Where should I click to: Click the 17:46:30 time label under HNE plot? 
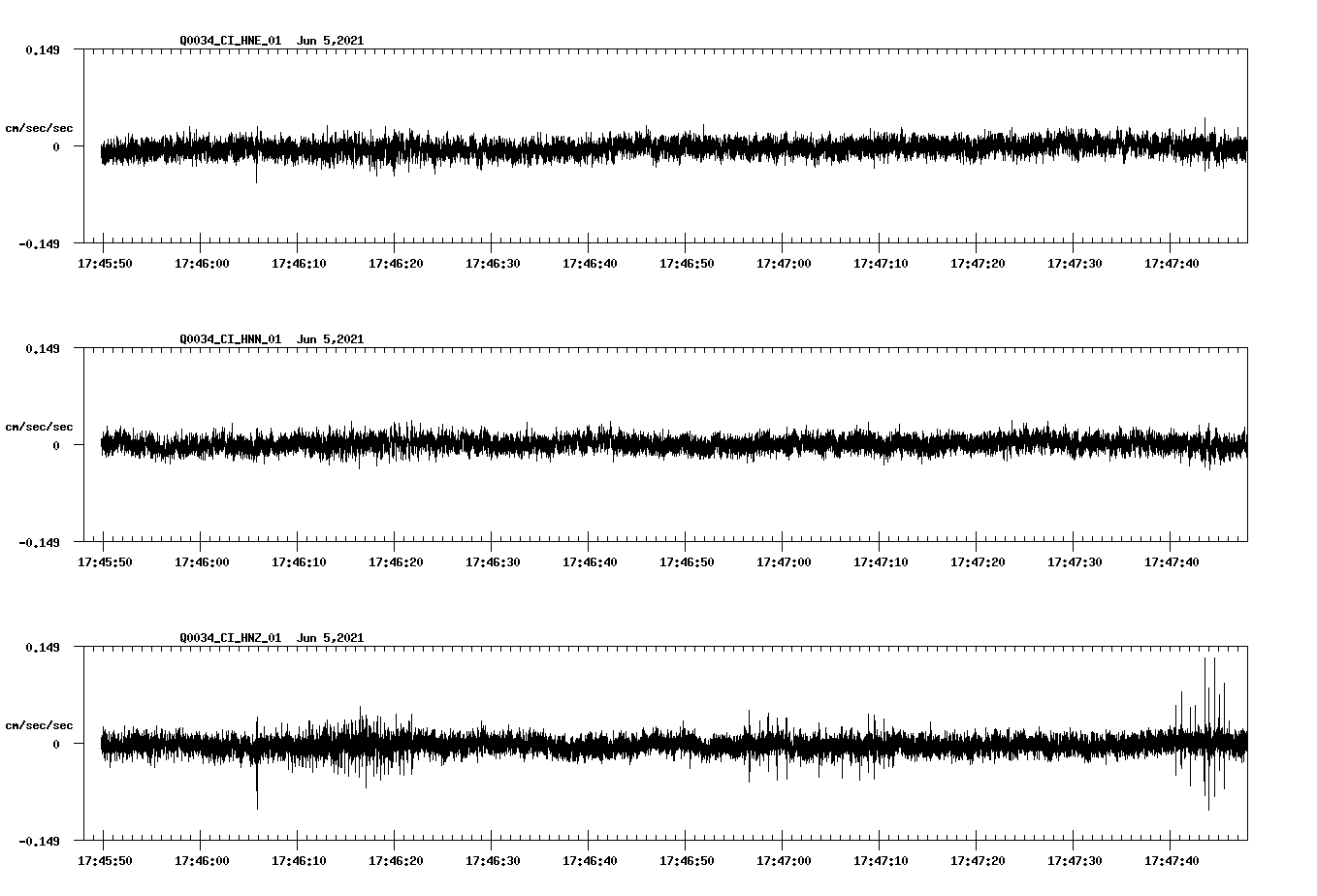(x=492, y=264)
